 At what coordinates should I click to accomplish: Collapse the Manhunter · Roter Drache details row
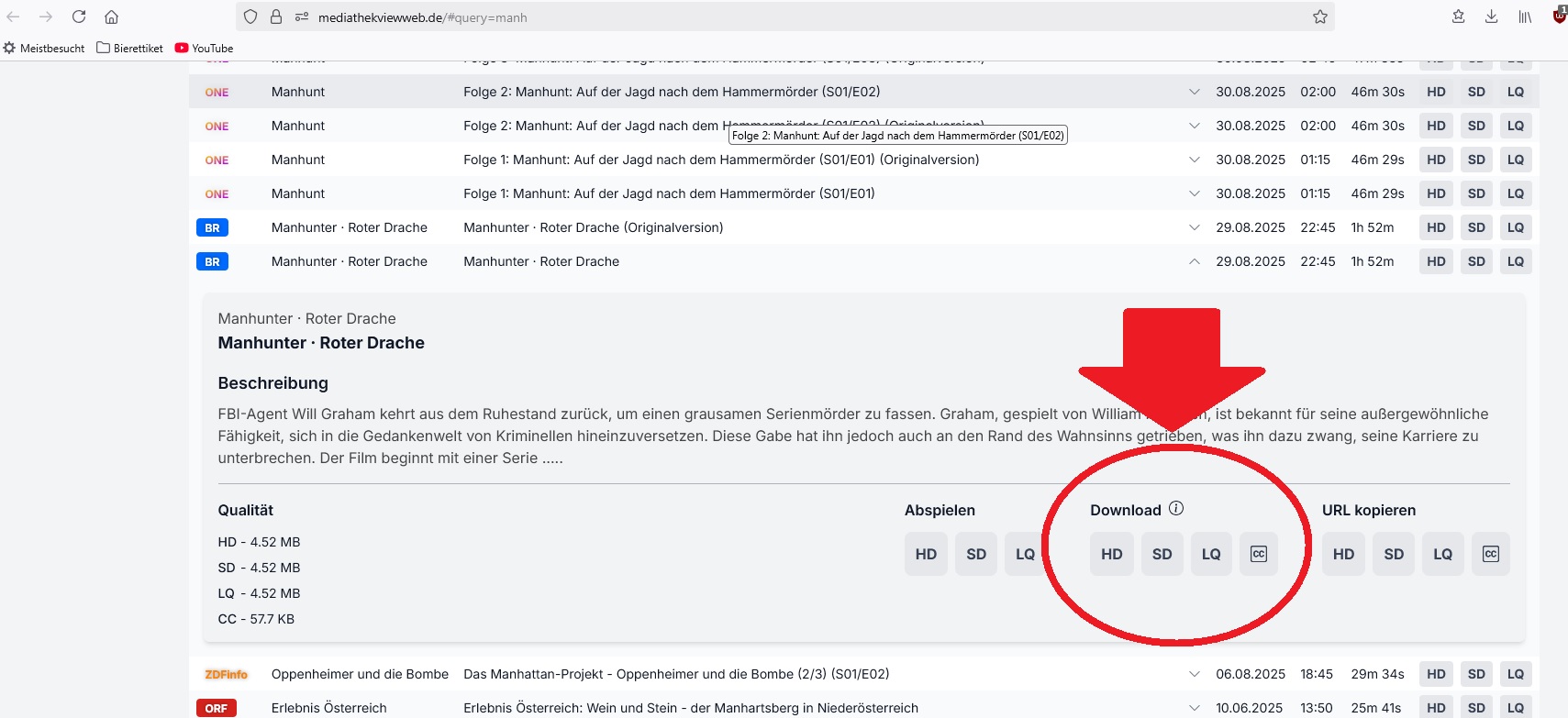coord(1194,261)
